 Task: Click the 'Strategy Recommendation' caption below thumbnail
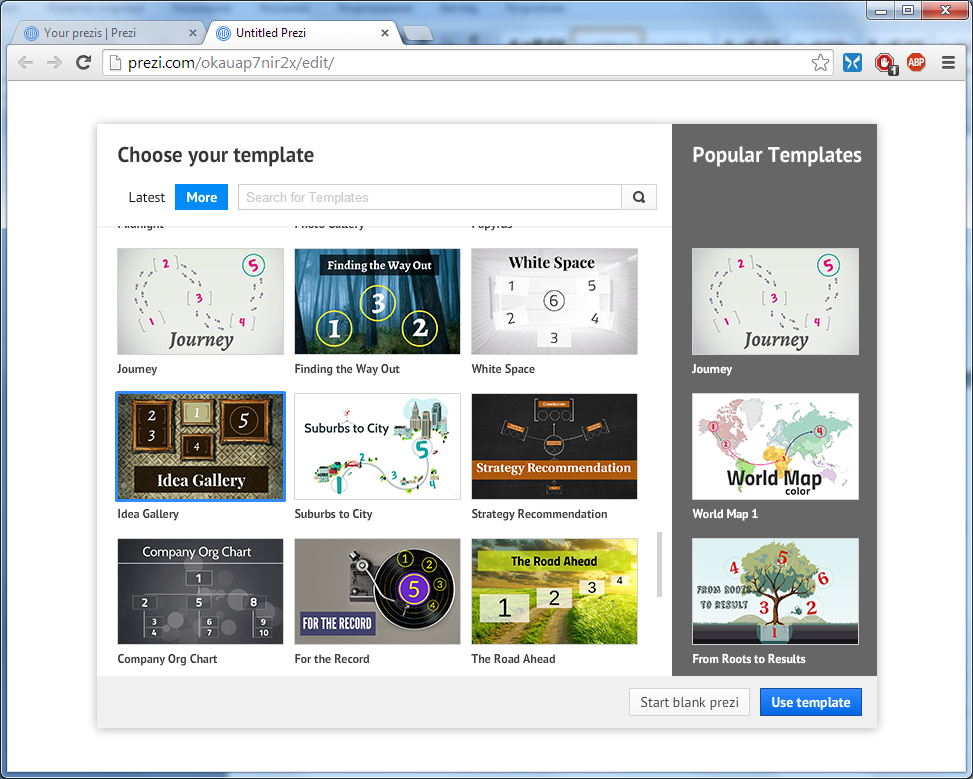click(x=539, y=514)
